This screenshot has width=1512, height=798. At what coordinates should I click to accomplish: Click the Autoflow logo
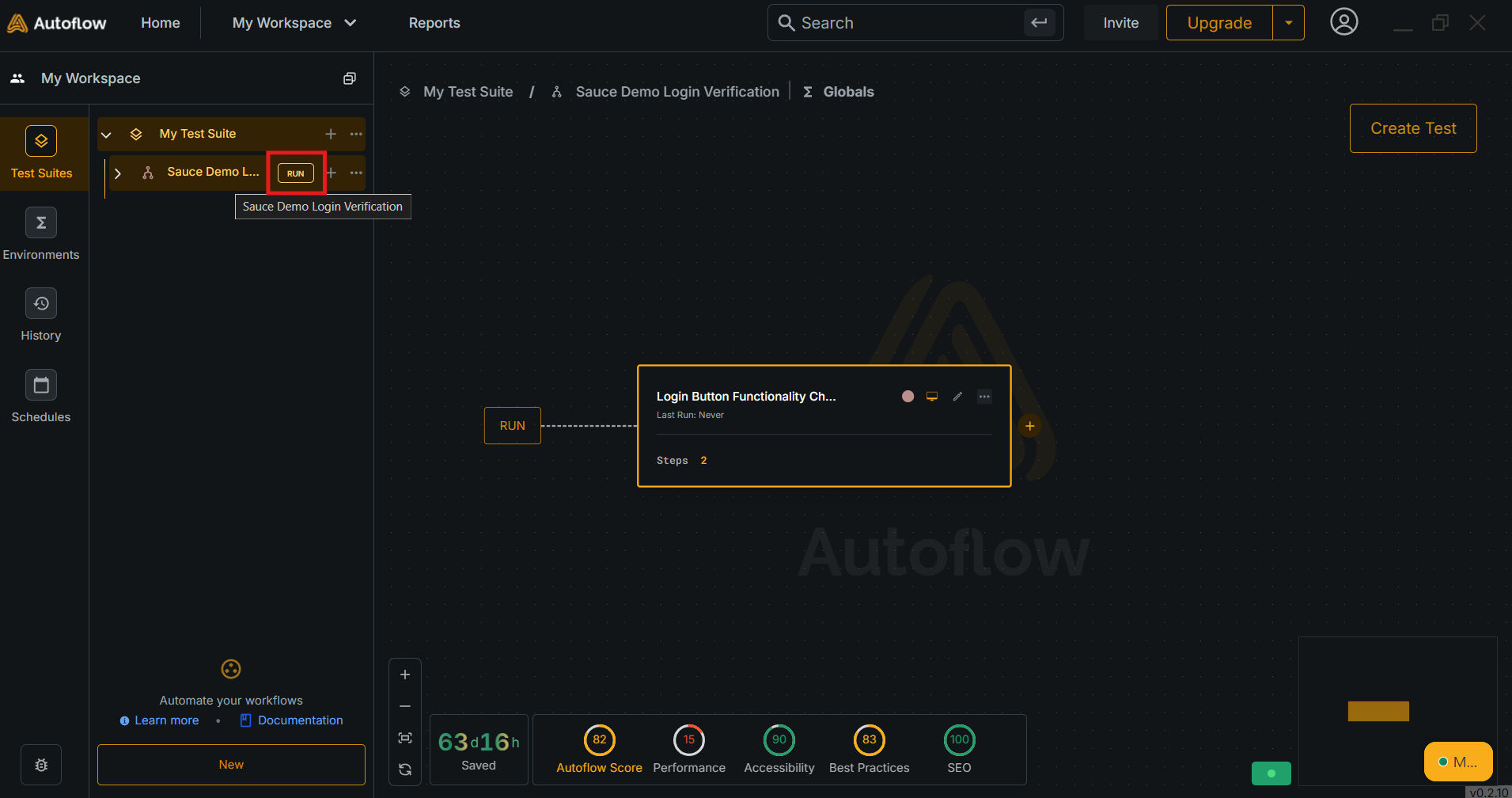pos(56,23)
